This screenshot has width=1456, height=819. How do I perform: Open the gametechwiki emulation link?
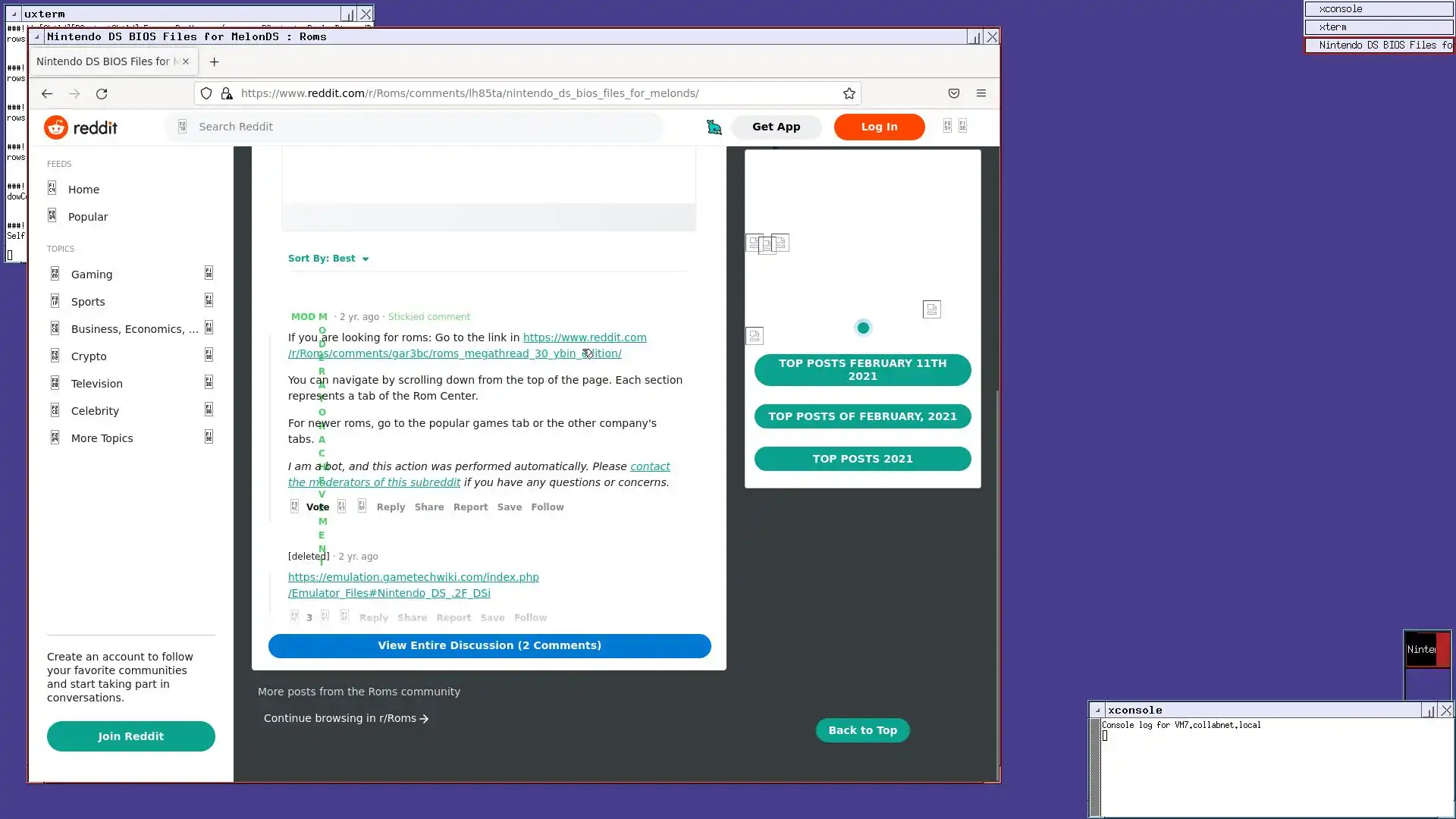click(x=413, y=577)
